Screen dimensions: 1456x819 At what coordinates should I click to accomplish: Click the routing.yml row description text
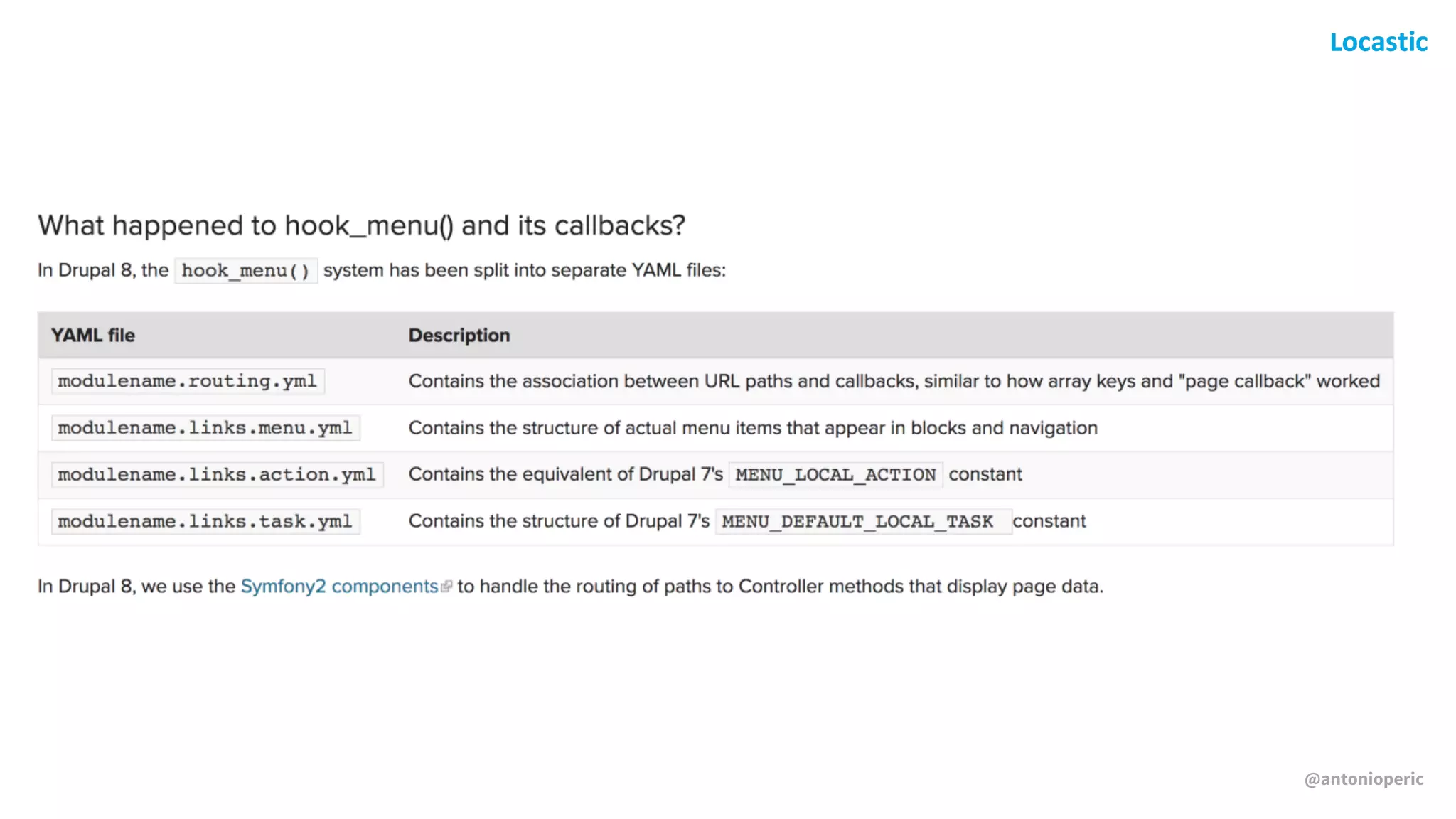(x=894, y=382)
